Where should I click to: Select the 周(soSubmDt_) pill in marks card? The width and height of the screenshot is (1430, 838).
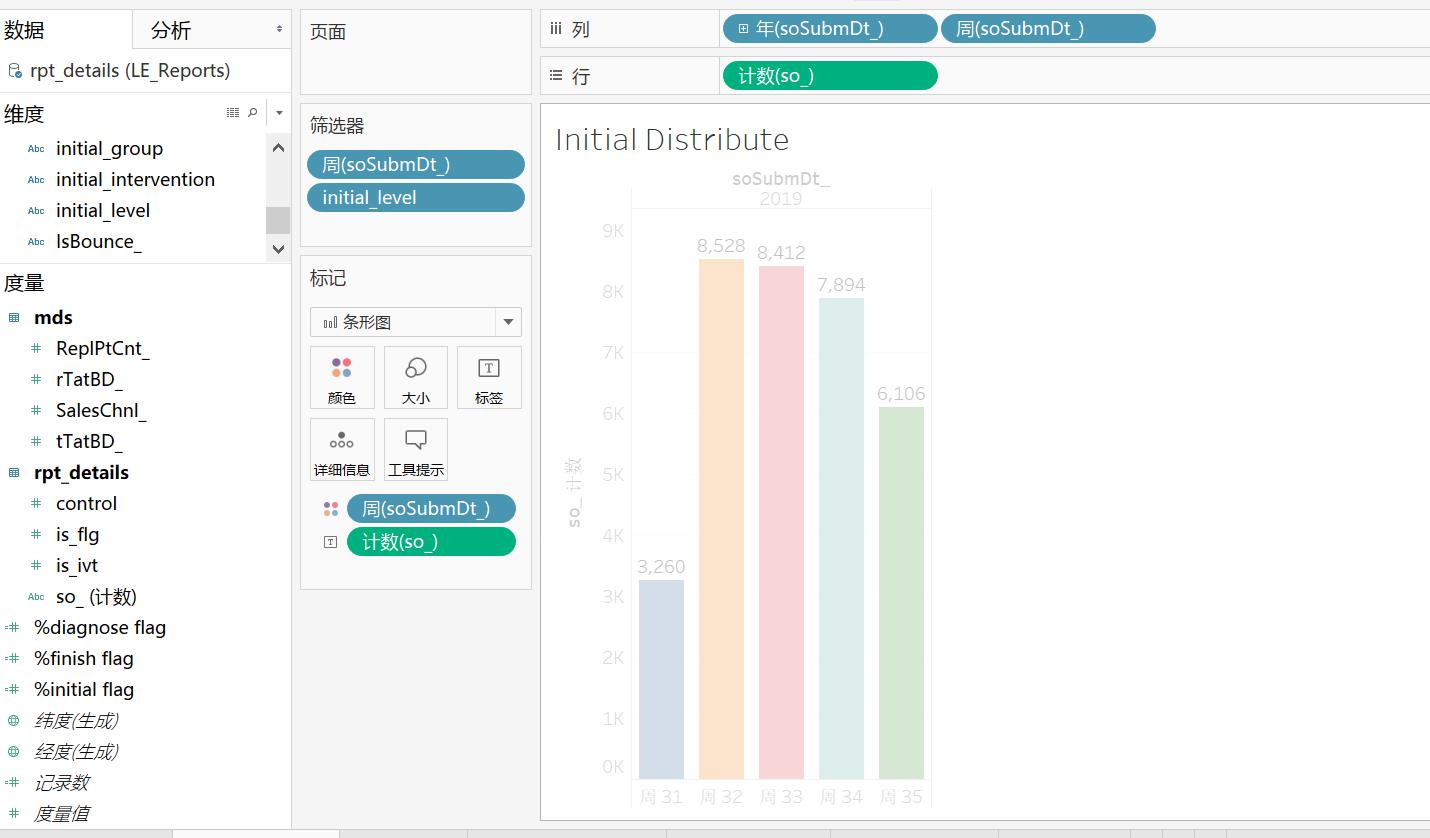coord(431,509)
